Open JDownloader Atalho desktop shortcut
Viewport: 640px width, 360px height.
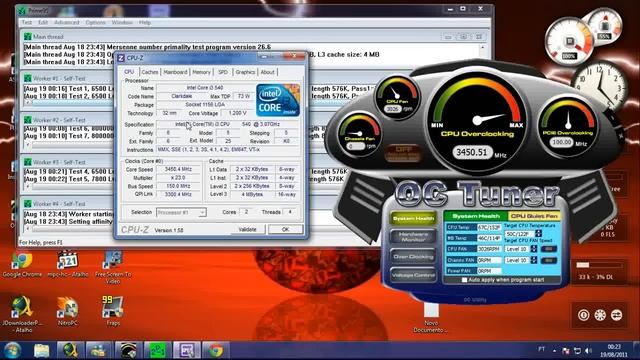tap(22, 313)
